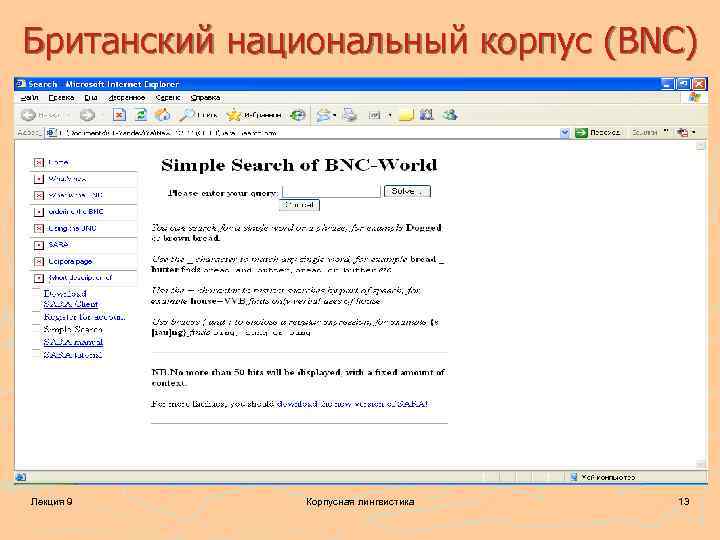Click the Links toolbar label
Screen dimensions: 720x540
[x=645, y=132]
